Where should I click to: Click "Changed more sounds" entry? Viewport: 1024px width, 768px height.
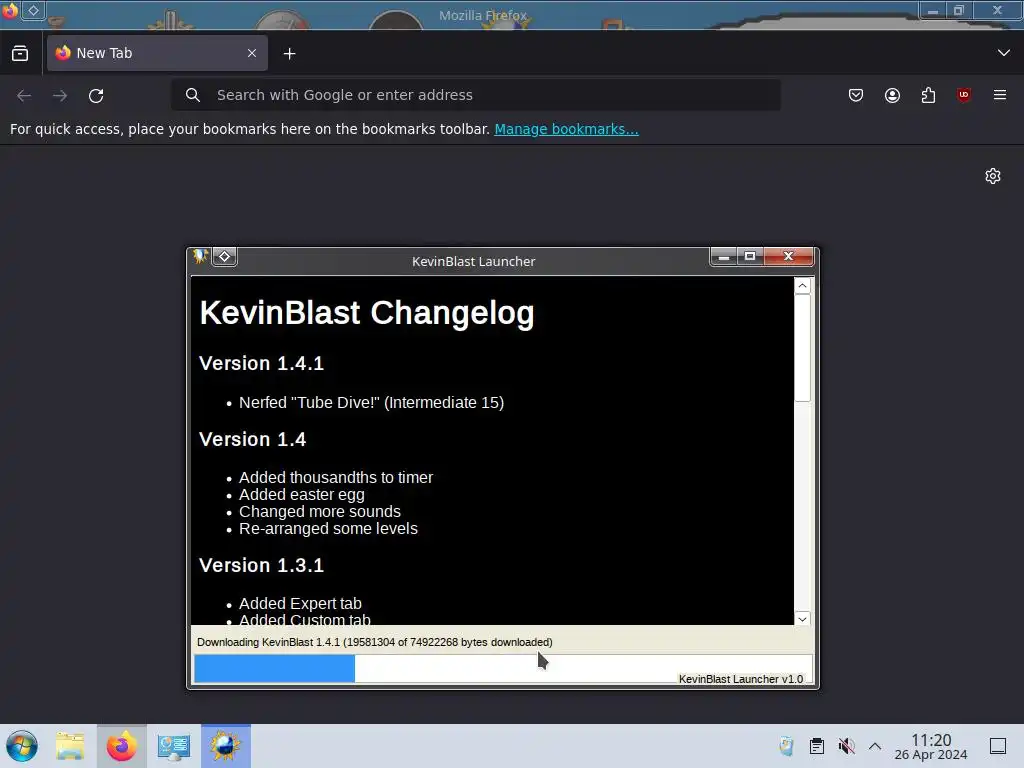tap(320, 512)
